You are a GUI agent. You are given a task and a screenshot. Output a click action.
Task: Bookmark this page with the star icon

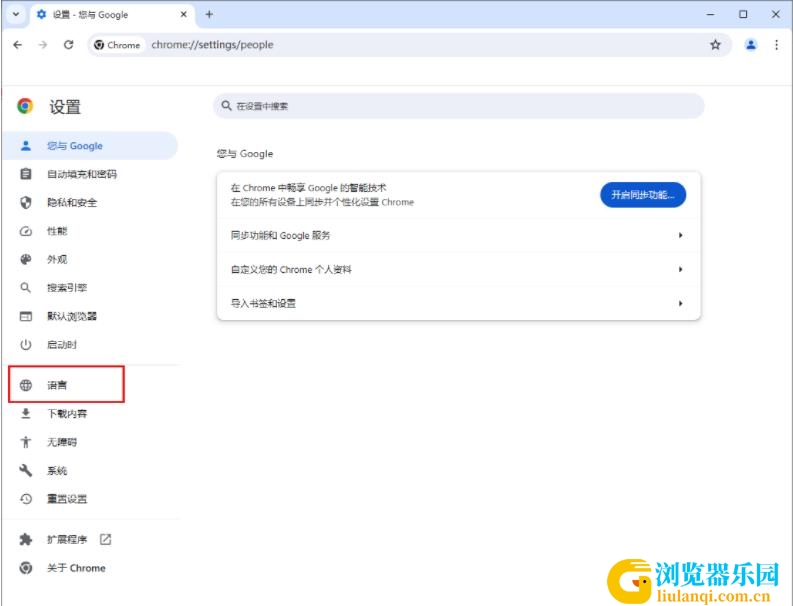[x=715, y=45]
